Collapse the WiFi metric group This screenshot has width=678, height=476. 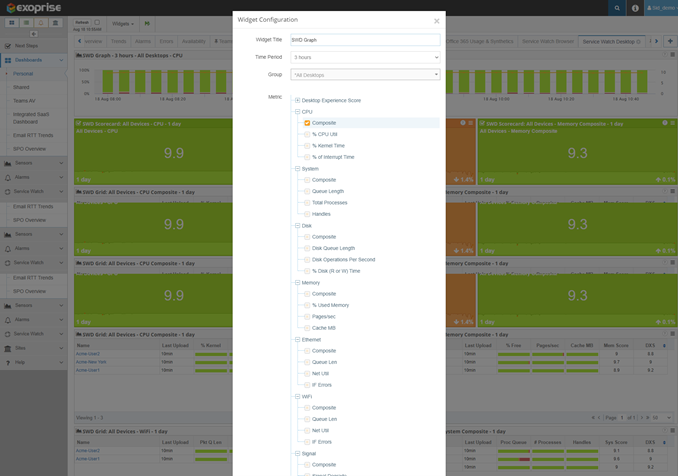297,396
